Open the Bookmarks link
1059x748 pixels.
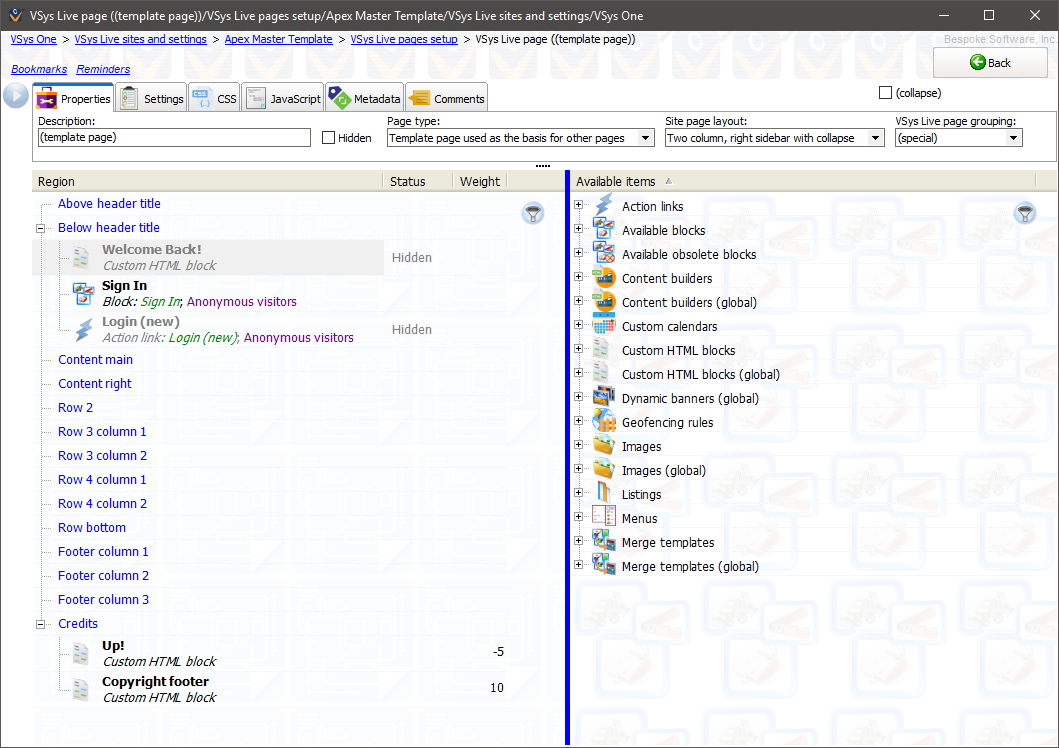39,69
